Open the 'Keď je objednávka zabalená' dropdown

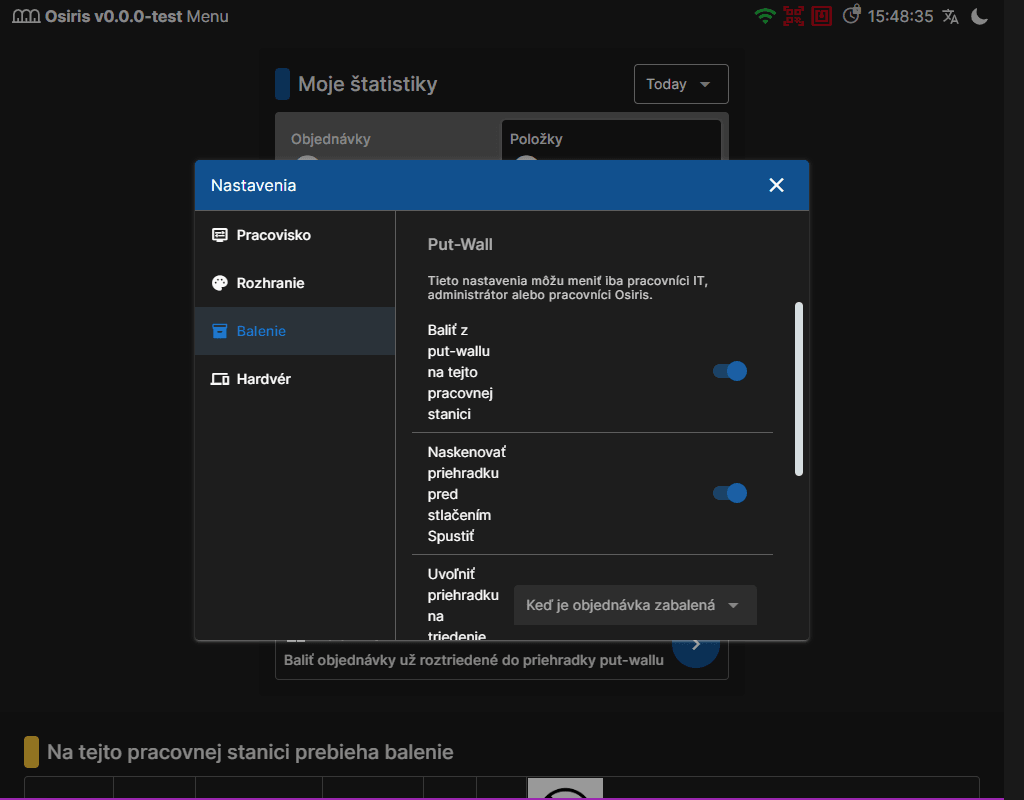click(x=635, y=605)
